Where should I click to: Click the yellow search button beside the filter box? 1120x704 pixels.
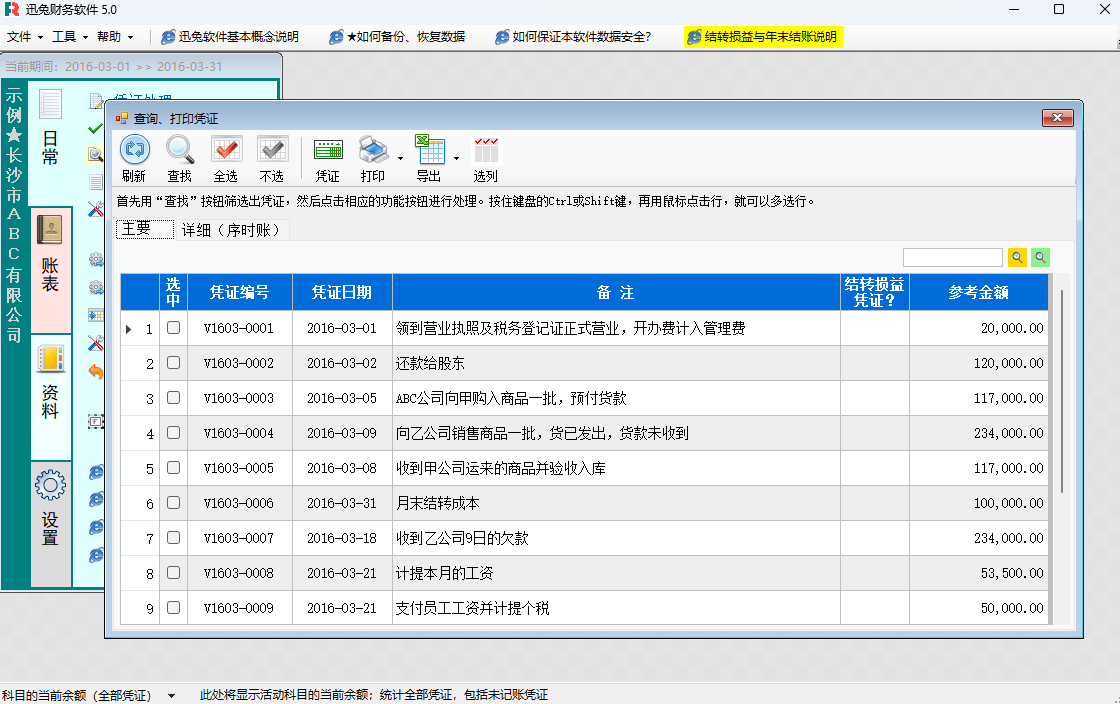(x=1017, y=258)
